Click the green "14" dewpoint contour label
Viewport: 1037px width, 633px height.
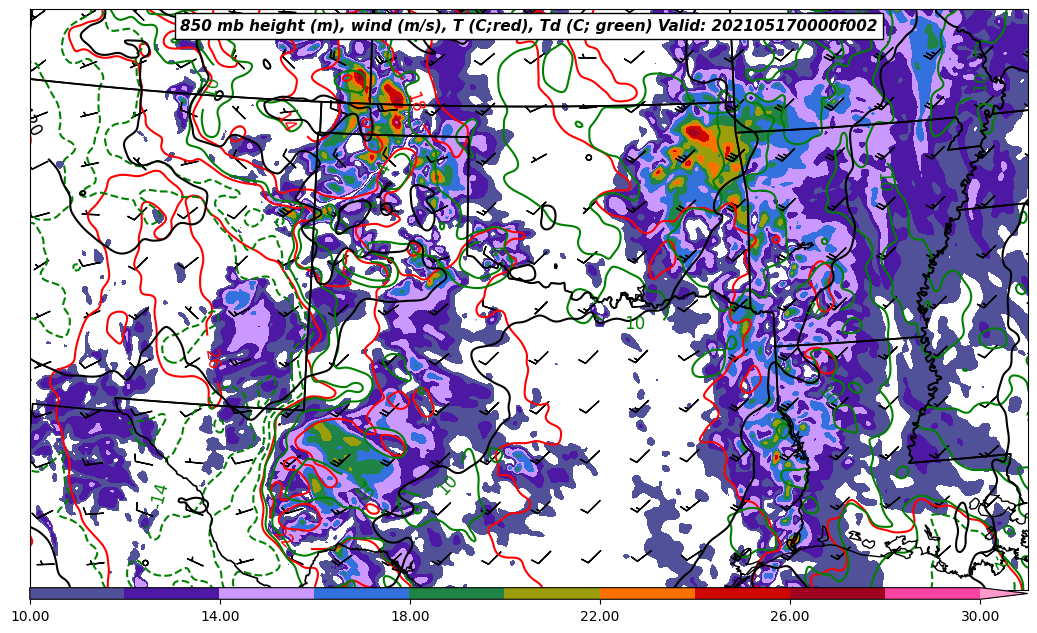click(160, 493)
